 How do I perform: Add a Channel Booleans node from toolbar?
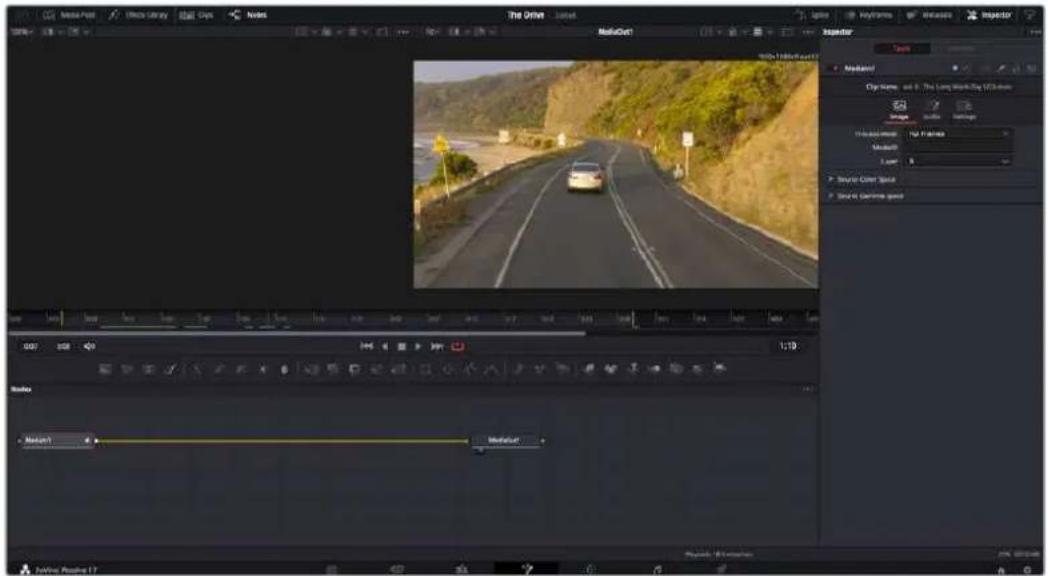(332, 368)
